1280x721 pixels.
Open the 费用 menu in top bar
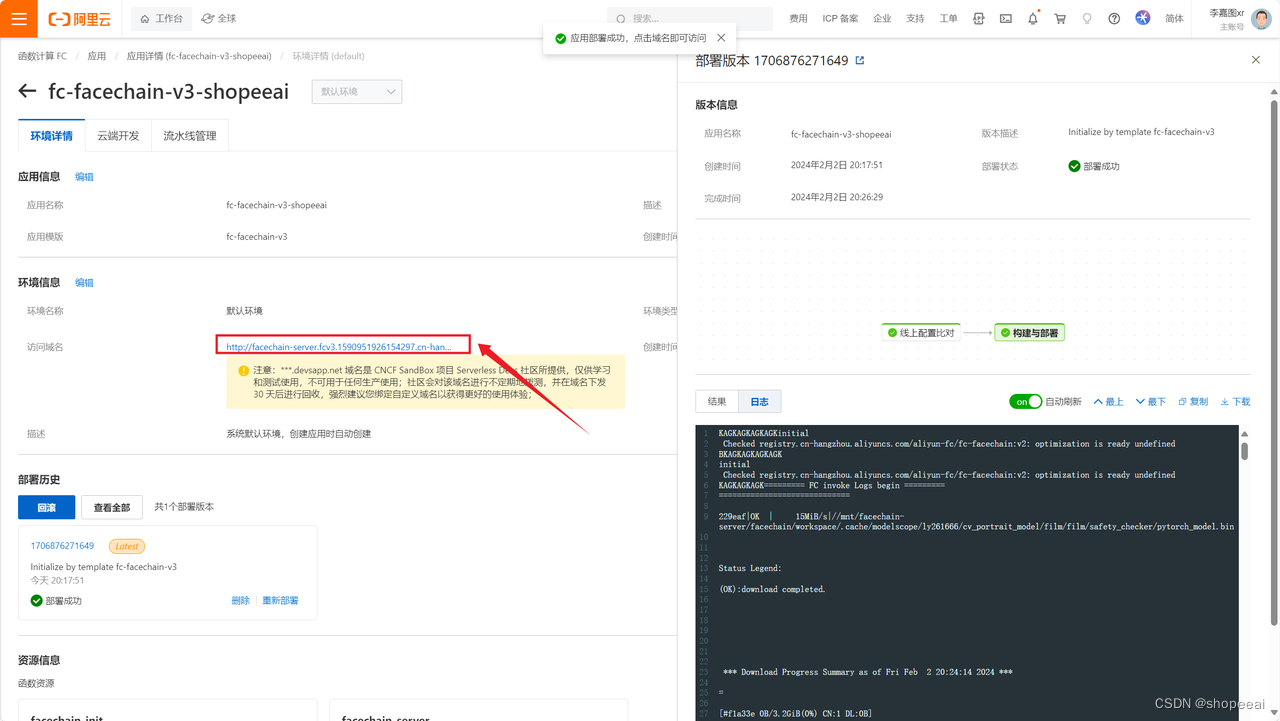click(x=798, y=19)
